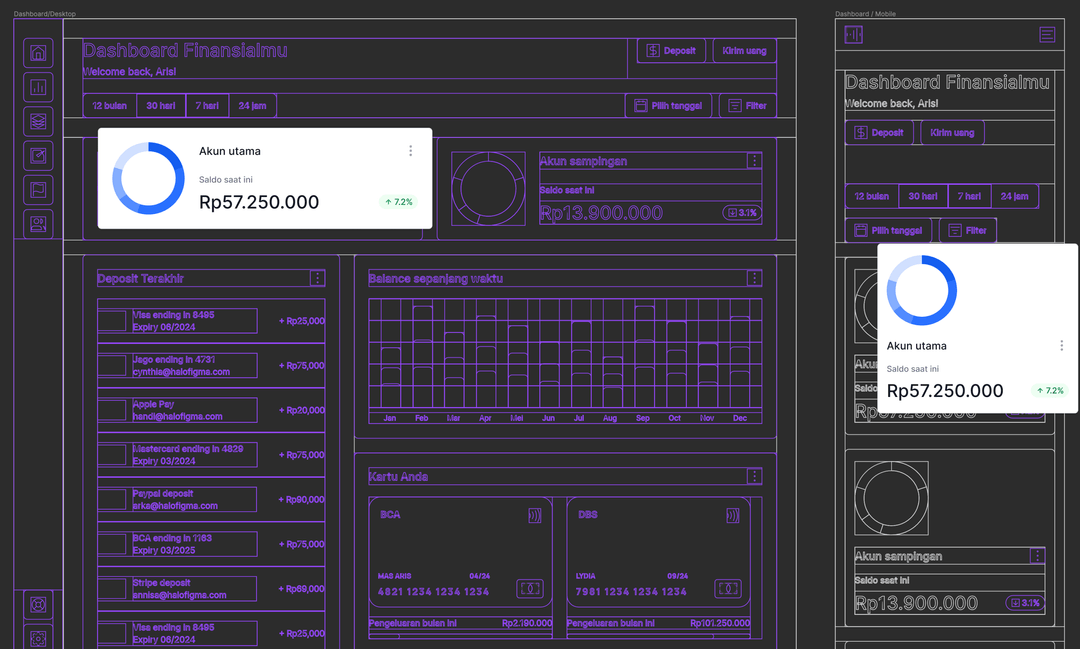1080x649 pixels.
Task: Open the hamburger menu on the mobile frame
Action: tap(1048, 34)
